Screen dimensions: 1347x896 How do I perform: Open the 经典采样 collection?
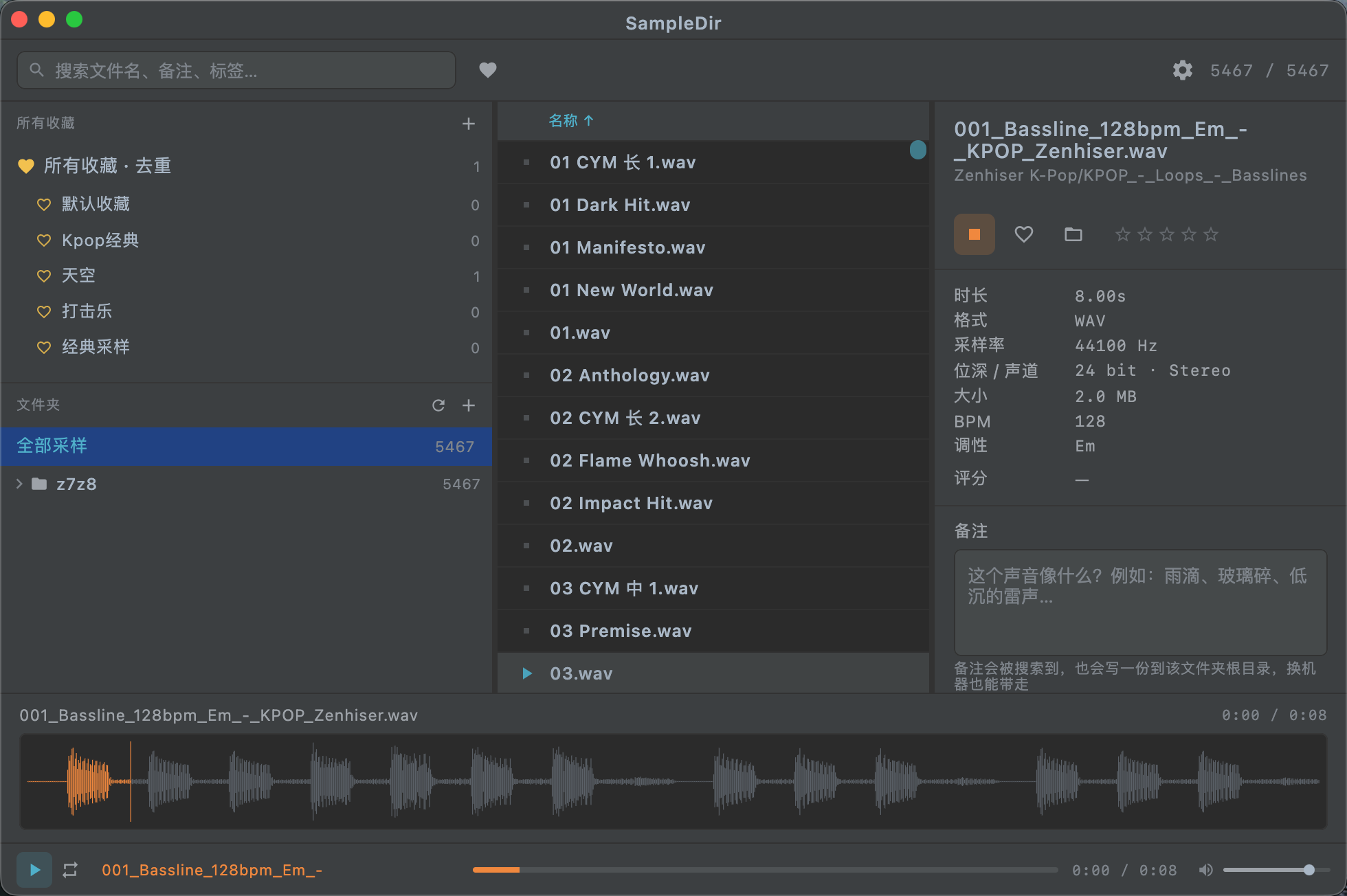coord(246,347)
